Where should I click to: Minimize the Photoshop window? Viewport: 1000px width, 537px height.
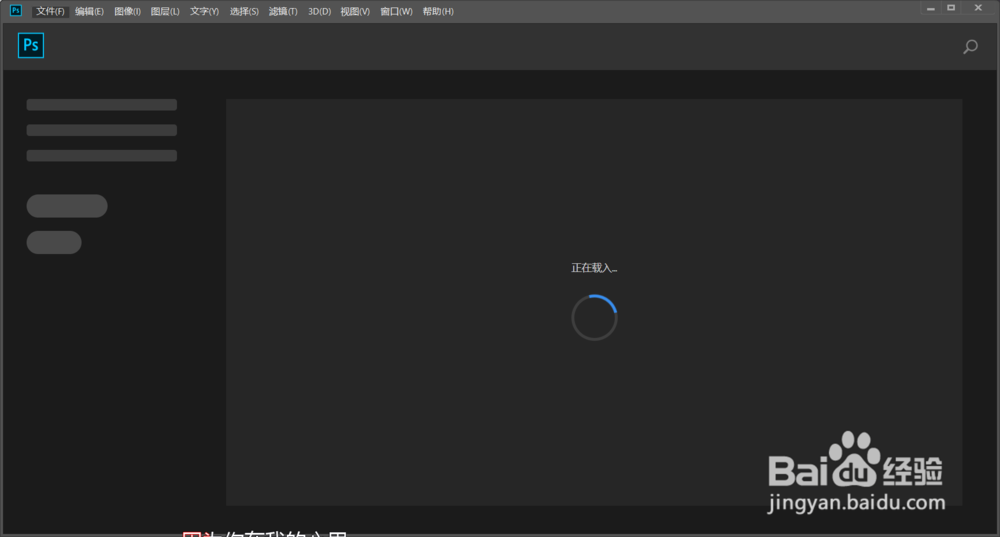pos(931,8)
